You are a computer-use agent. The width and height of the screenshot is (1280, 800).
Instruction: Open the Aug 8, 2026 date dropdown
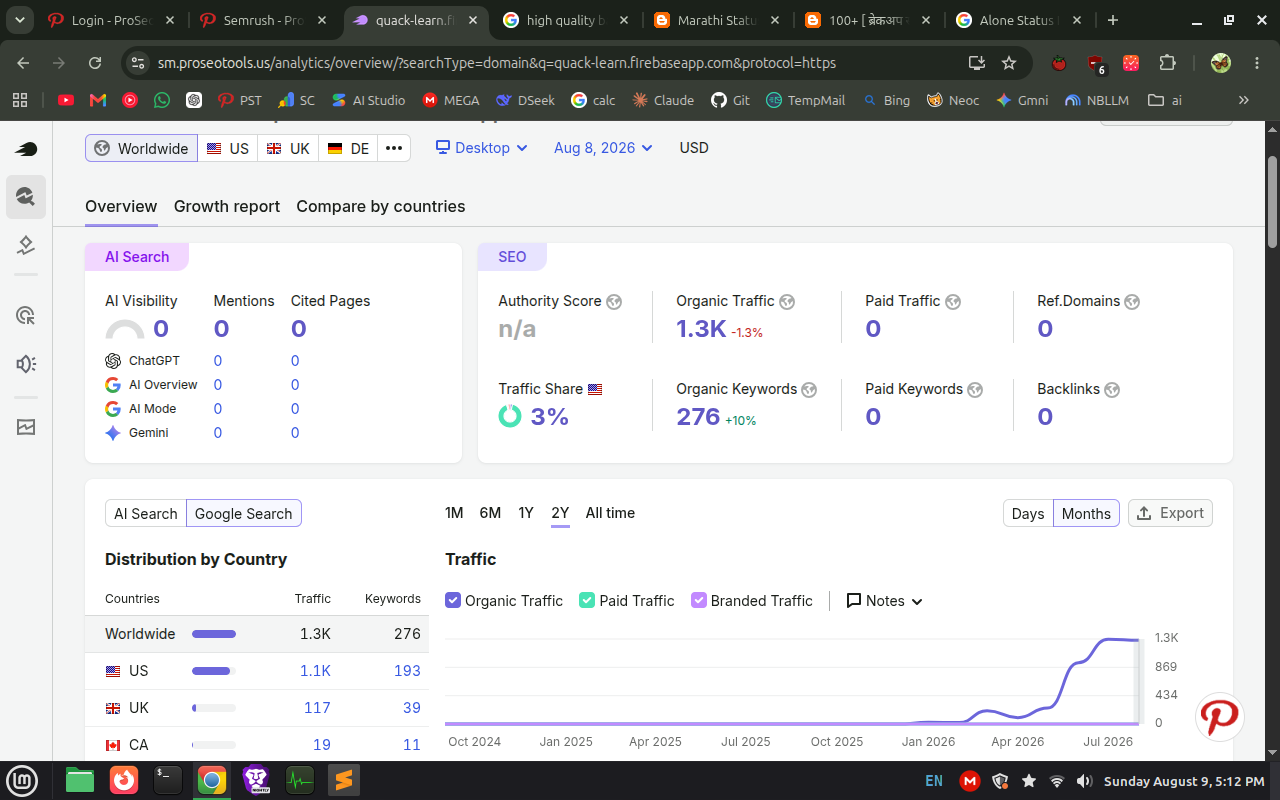pyautogui.click(x=603, y=148)
